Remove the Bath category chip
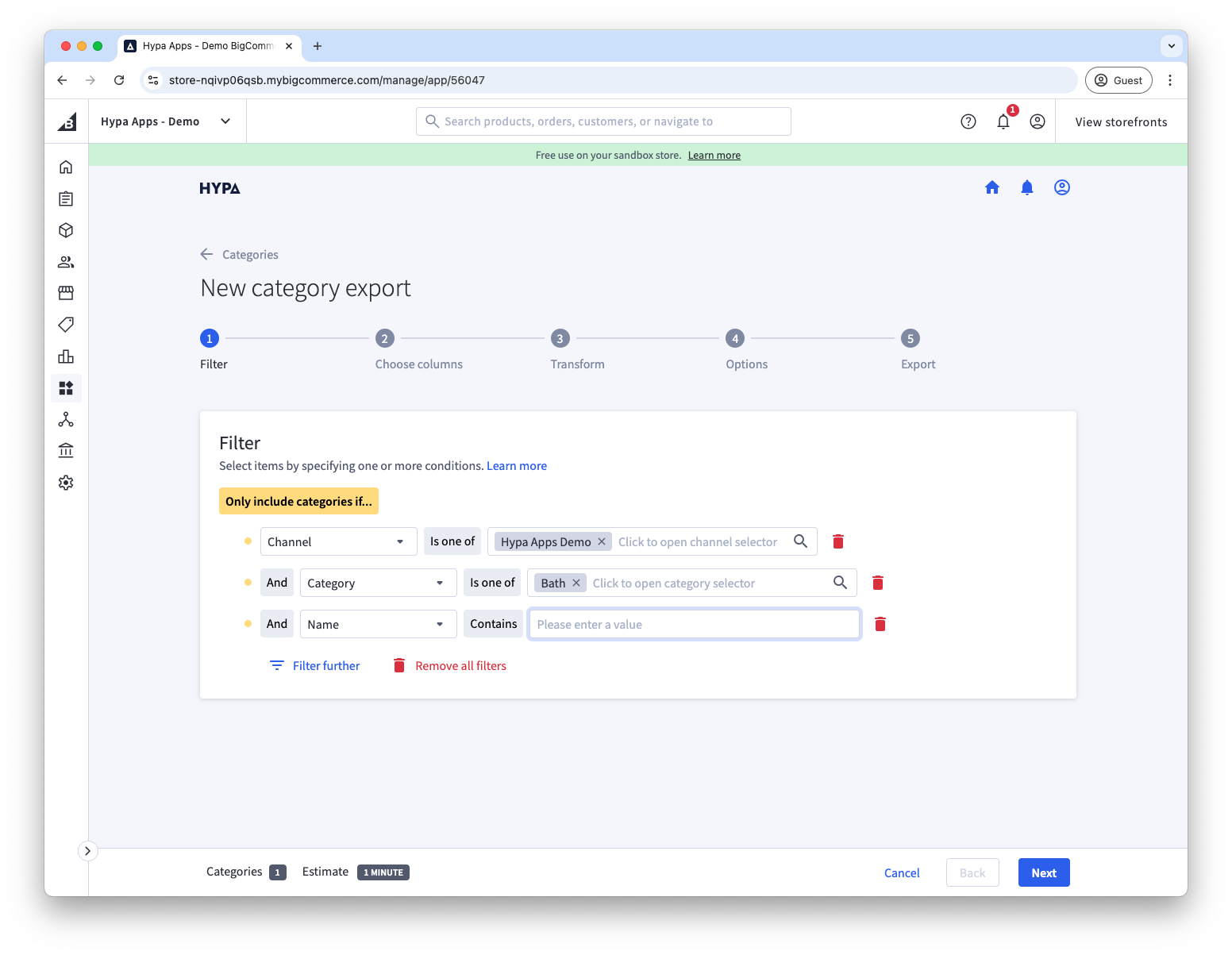 576,582
